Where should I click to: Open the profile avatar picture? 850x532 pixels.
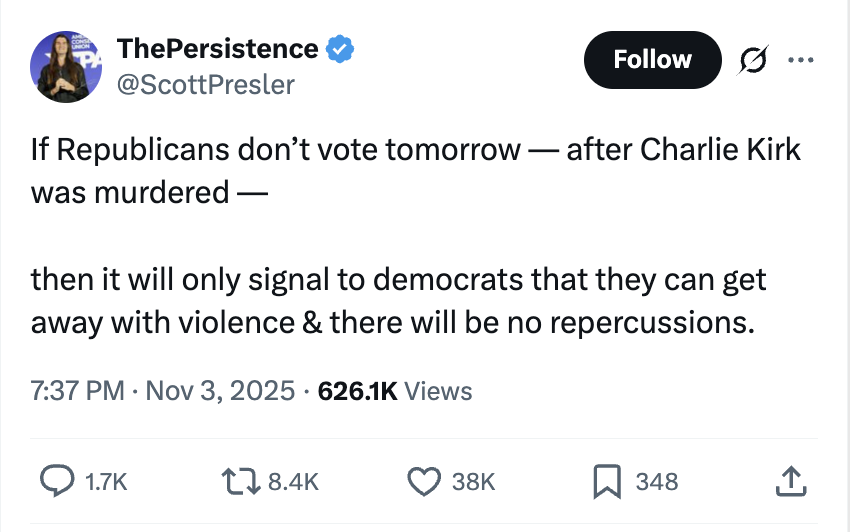(x=68, y=67)
